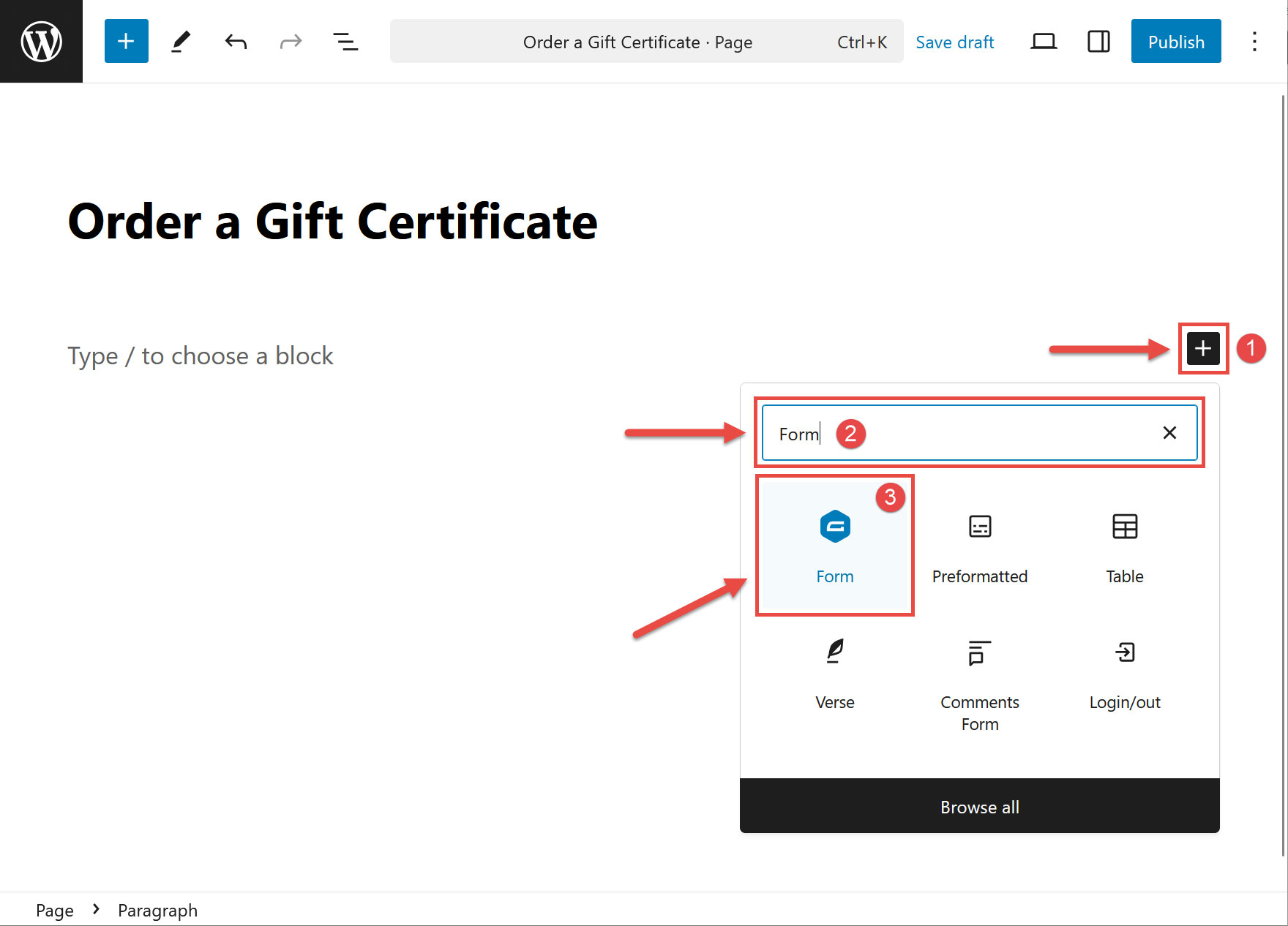The image size is (1288, 926).
Task: Save the page as draft
Action: (x=954, y=42)
